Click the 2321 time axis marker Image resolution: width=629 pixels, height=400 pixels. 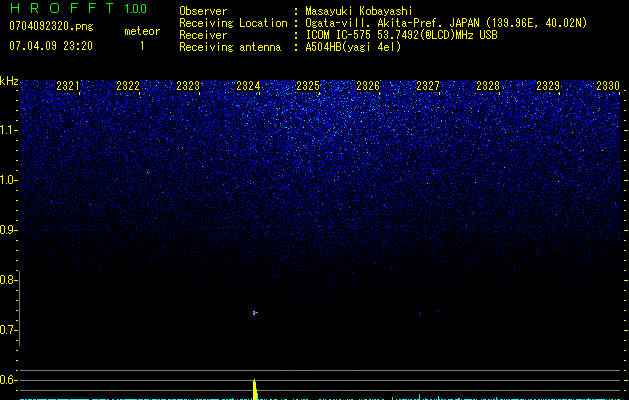tap(68, 86)
